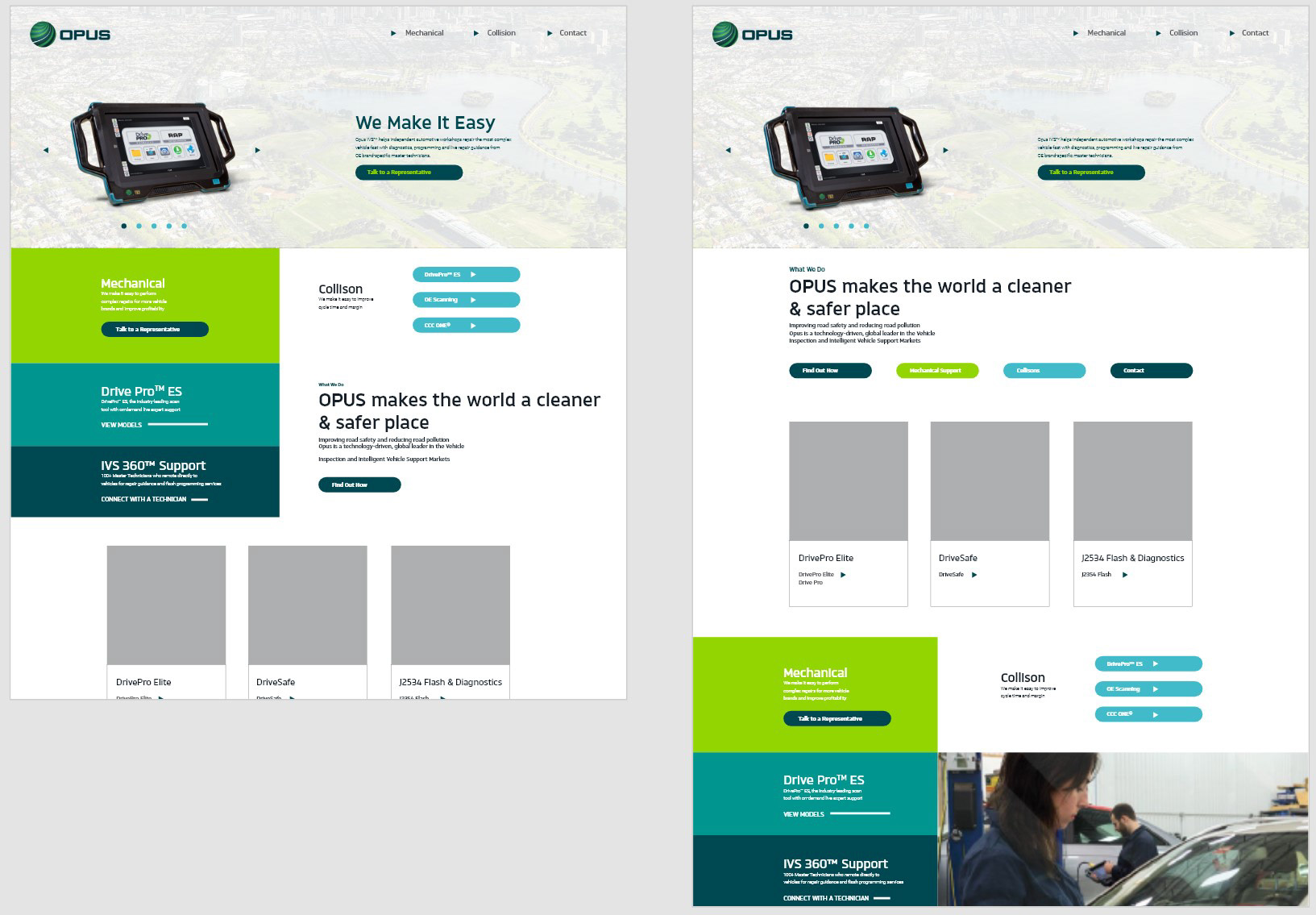Open DrivePro Elite card image, left mockup
Screen dimensions: 1316x915
coord(166,605)
